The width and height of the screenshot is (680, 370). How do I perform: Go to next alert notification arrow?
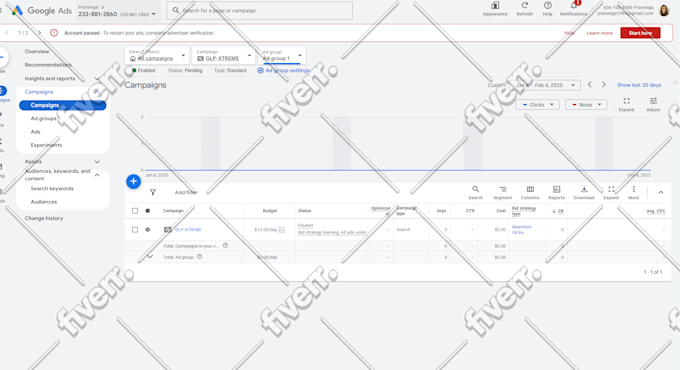(x=39, y=33)
